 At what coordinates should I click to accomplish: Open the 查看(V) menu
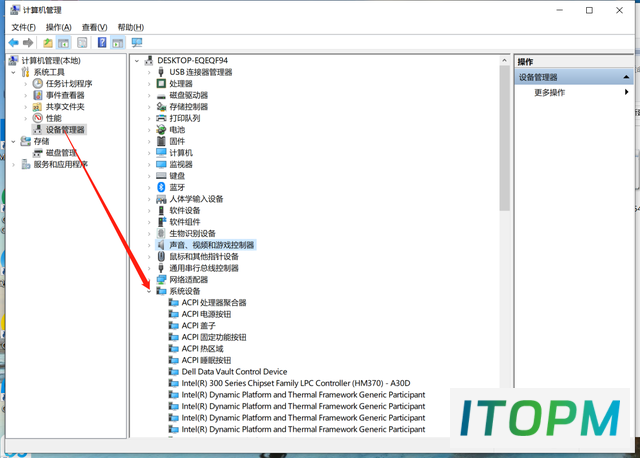click(94, 27)
